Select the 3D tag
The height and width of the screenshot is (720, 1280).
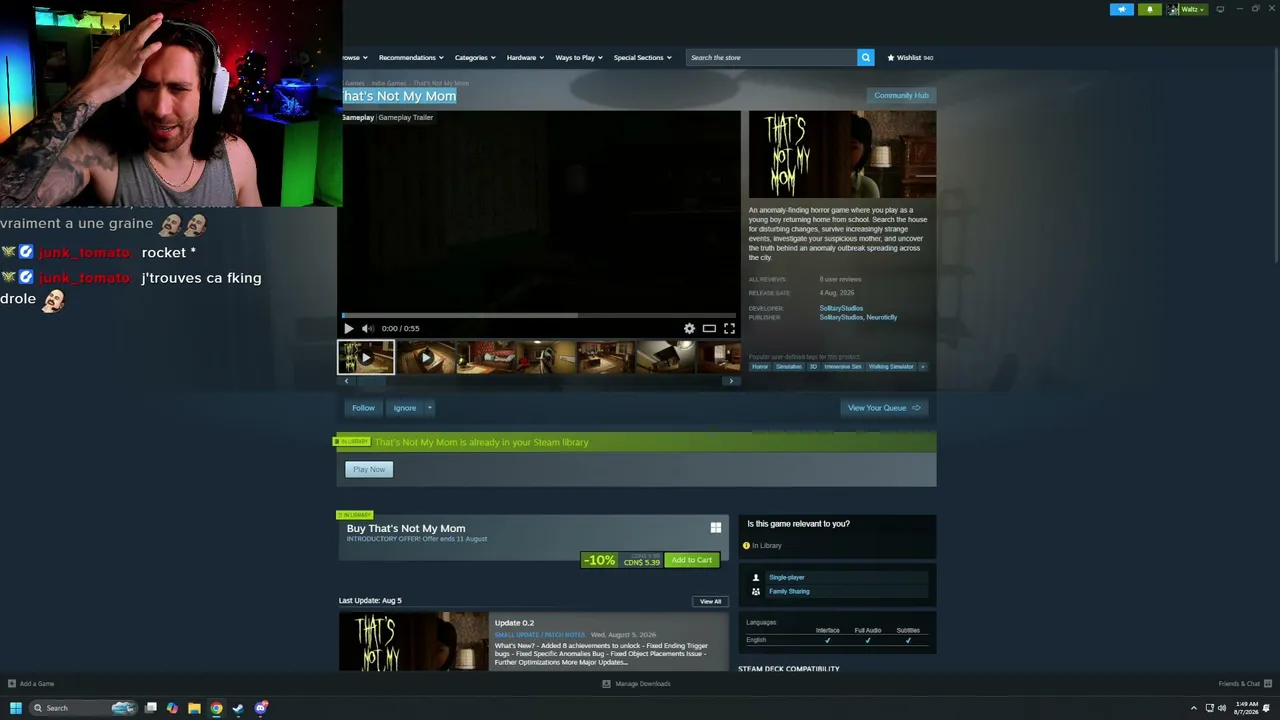(813, 367)
